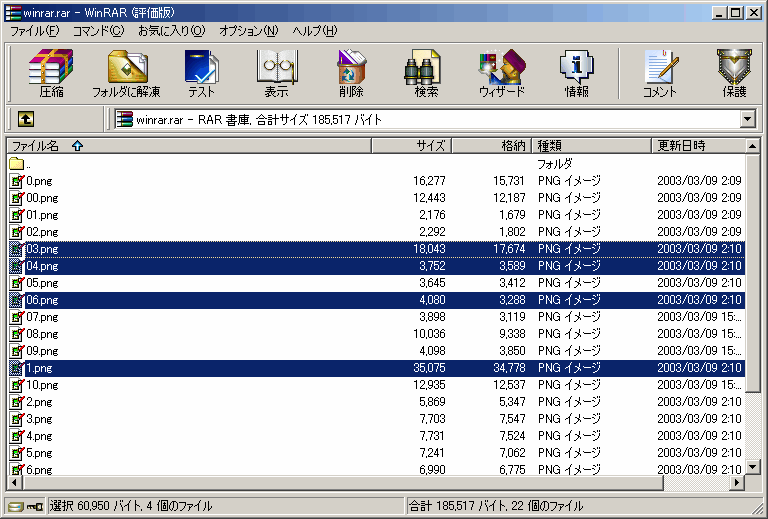
Task: Open the オプション(N) menu
Action: (x=248, y=31)
